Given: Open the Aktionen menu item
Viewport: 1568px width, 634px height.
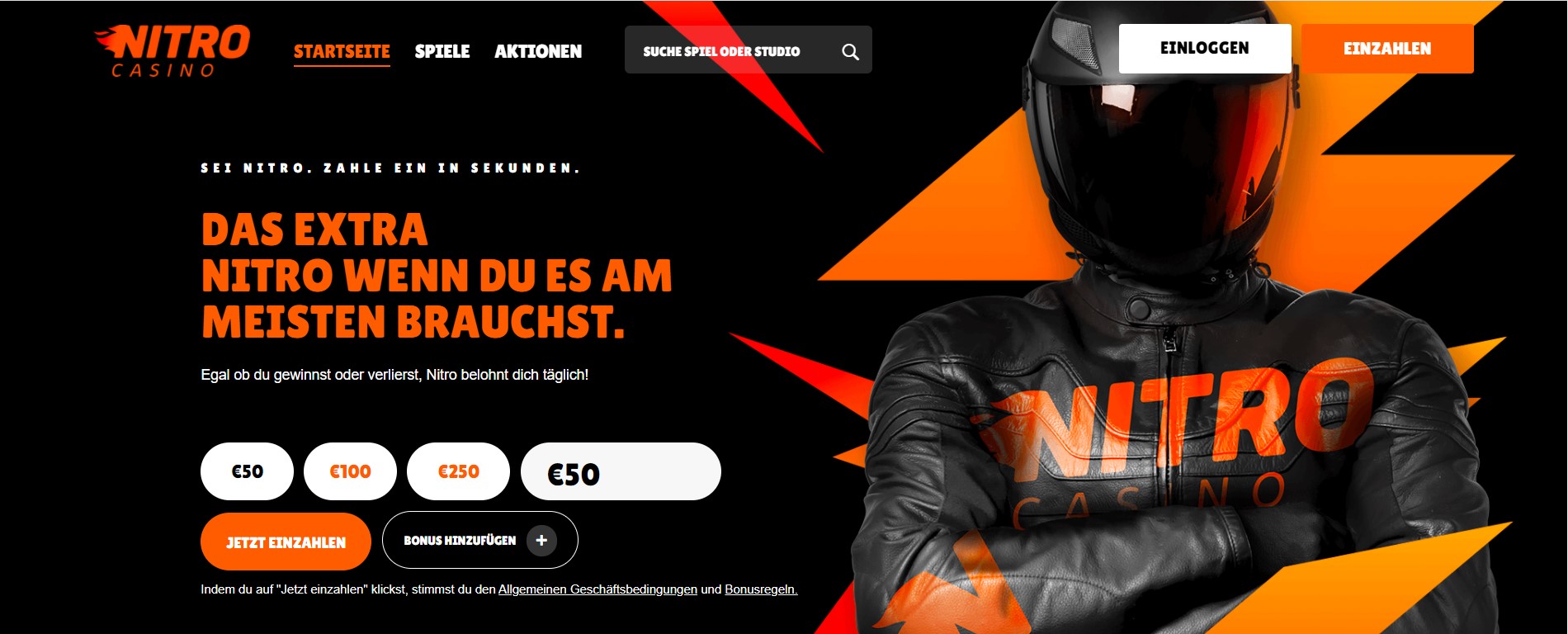Looking at the screenshot, I should 538,51.
